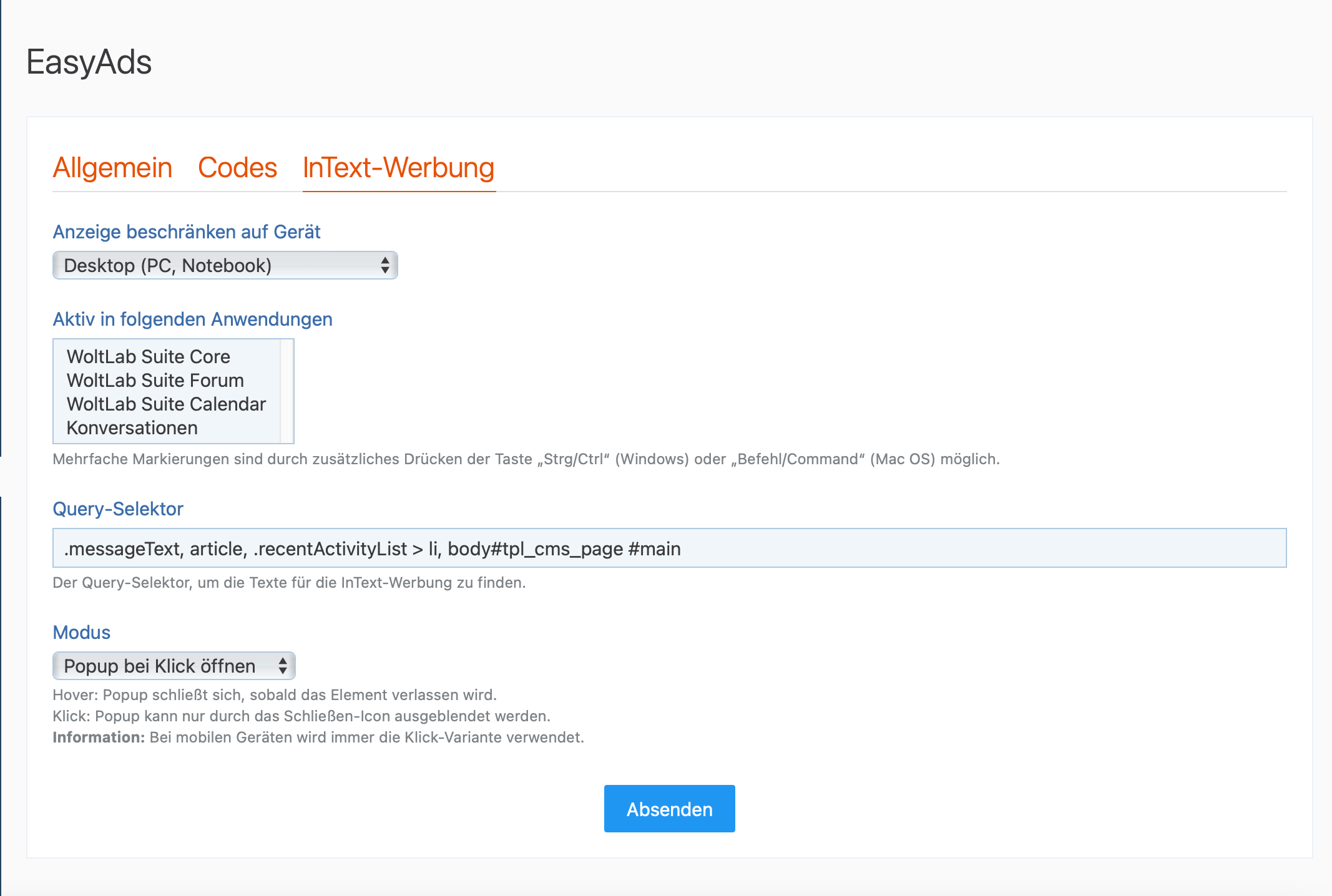The width and height of the screenshot is (1332, 896).
Task: Click the Aktiv in folgenden Anwendungen label
Action: (x=192, y=319)
